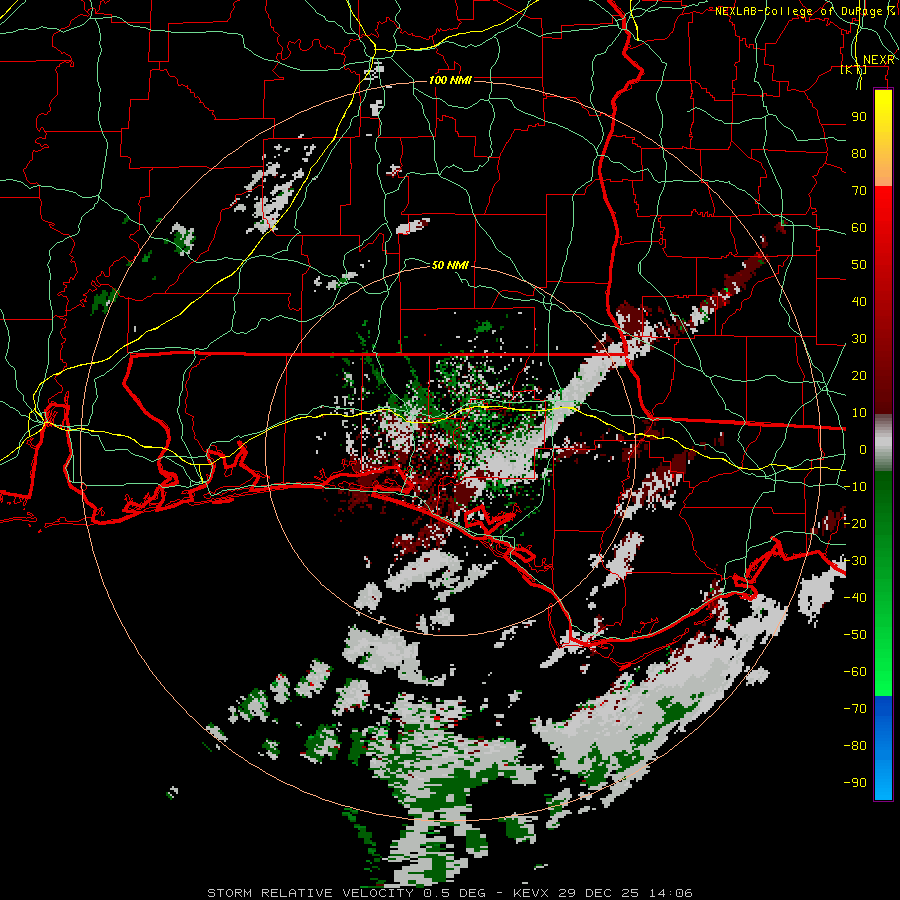Screen dimensions: 900x900
Task: Click the "0" value on velocity scale
Action: coord(863,450)
